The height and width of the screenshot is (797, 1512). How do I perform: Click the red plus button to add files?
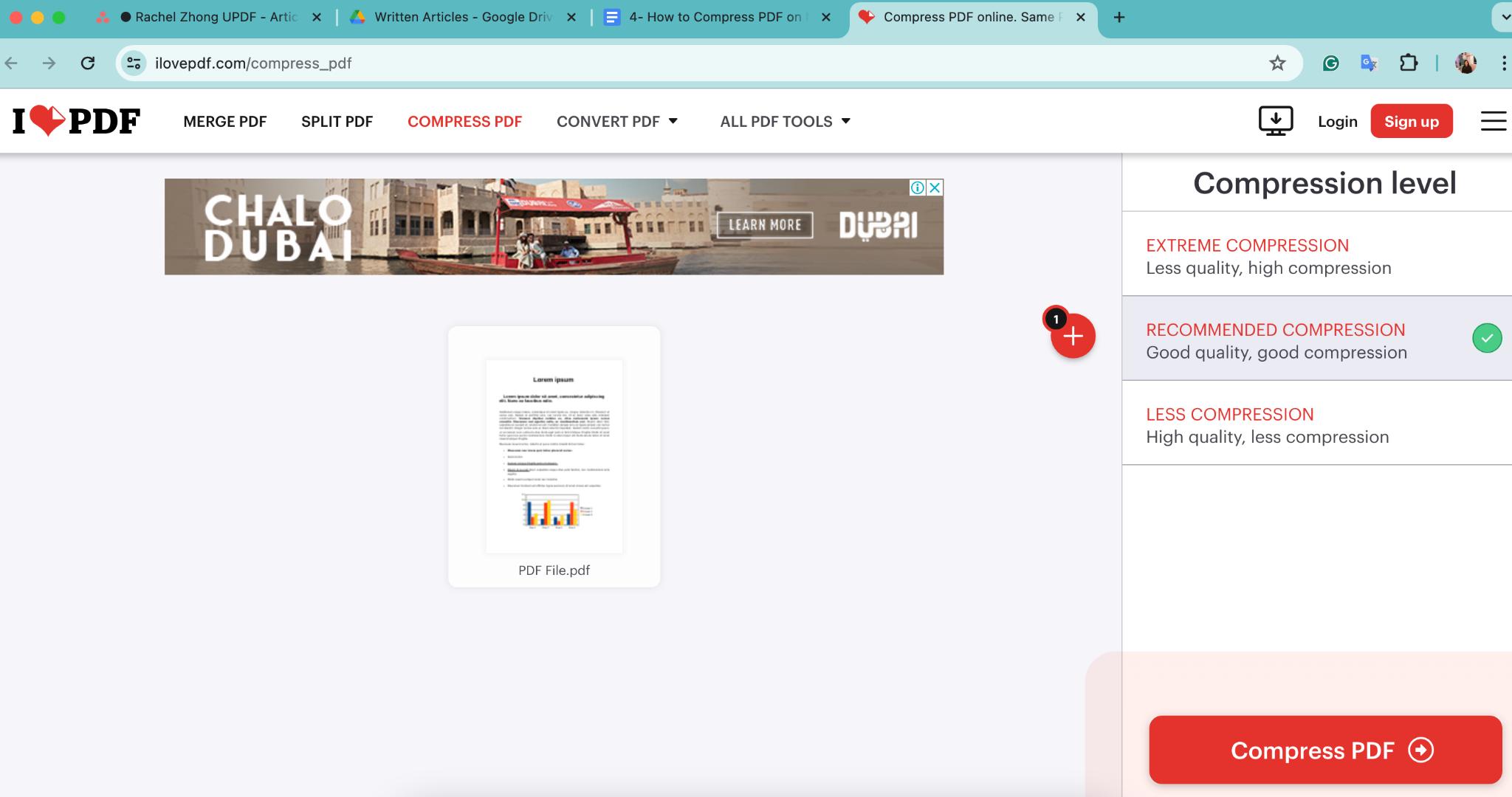1073,337
